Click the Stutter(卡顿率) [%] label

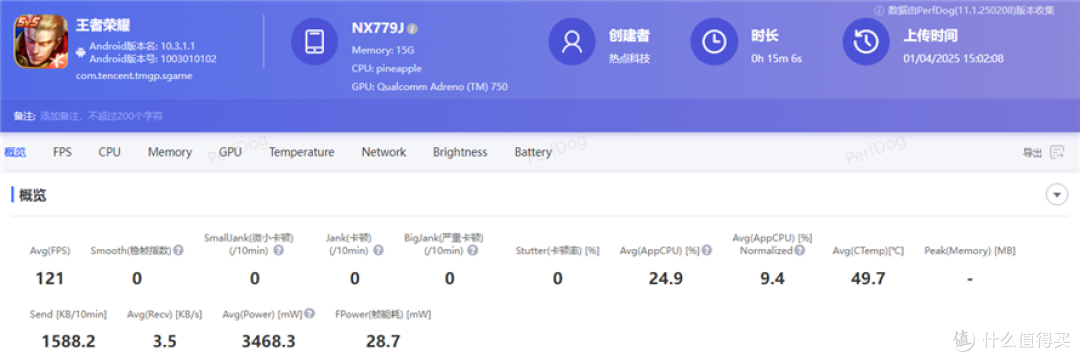pos(557,251)
